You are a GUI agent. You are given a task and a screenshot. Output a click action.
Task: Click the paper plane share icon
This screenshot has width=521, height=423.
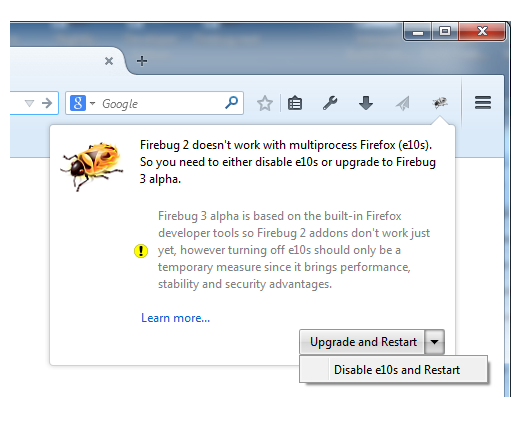(x=403, y=103)
